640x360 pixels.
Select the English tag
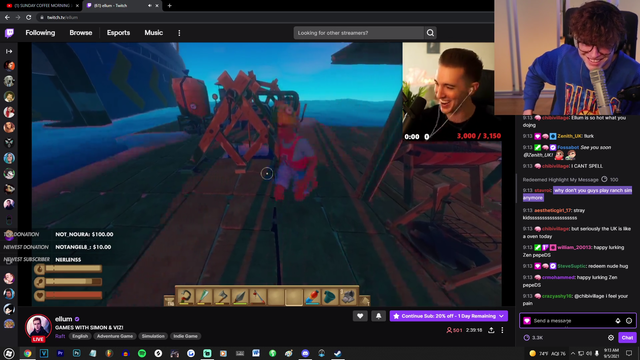point(80,336)
